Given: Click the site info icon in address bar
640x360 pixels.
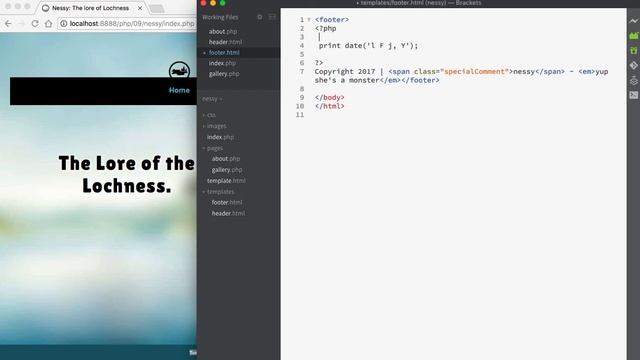Looking at the screenshot, I should [64, 24].
